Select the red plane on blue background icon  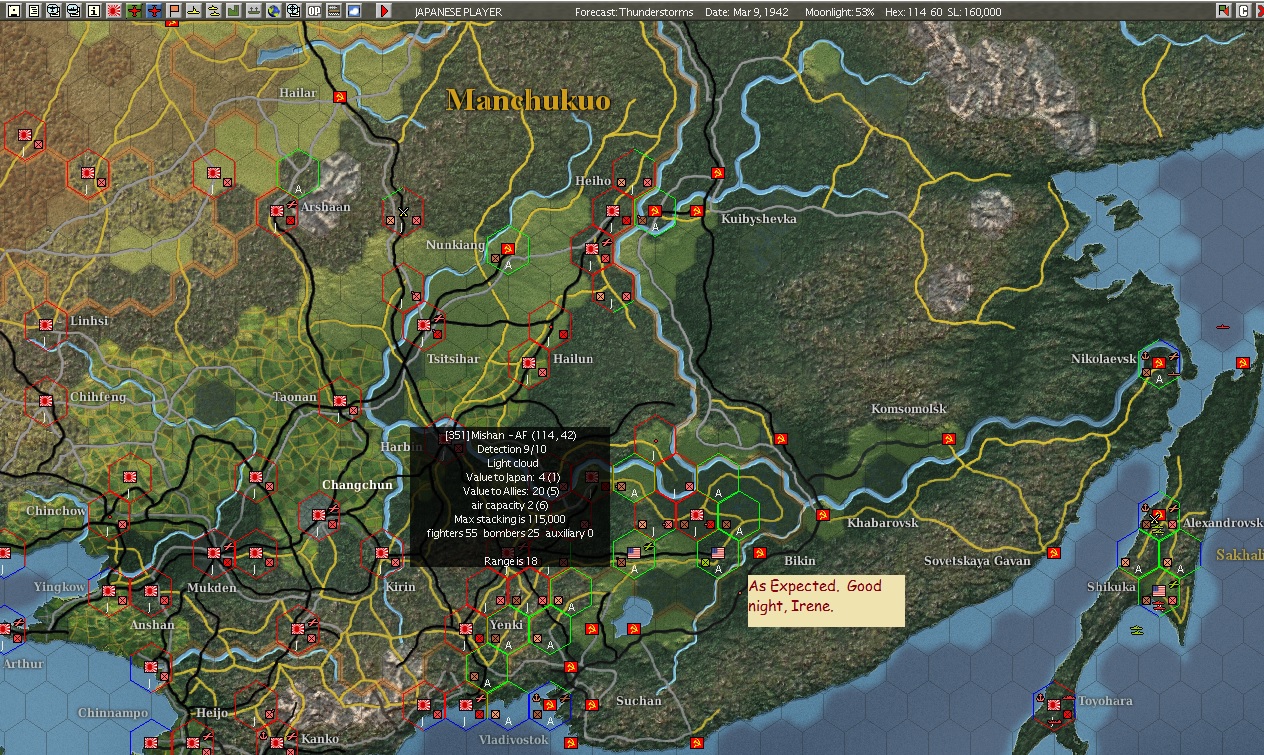pos(153,11)
